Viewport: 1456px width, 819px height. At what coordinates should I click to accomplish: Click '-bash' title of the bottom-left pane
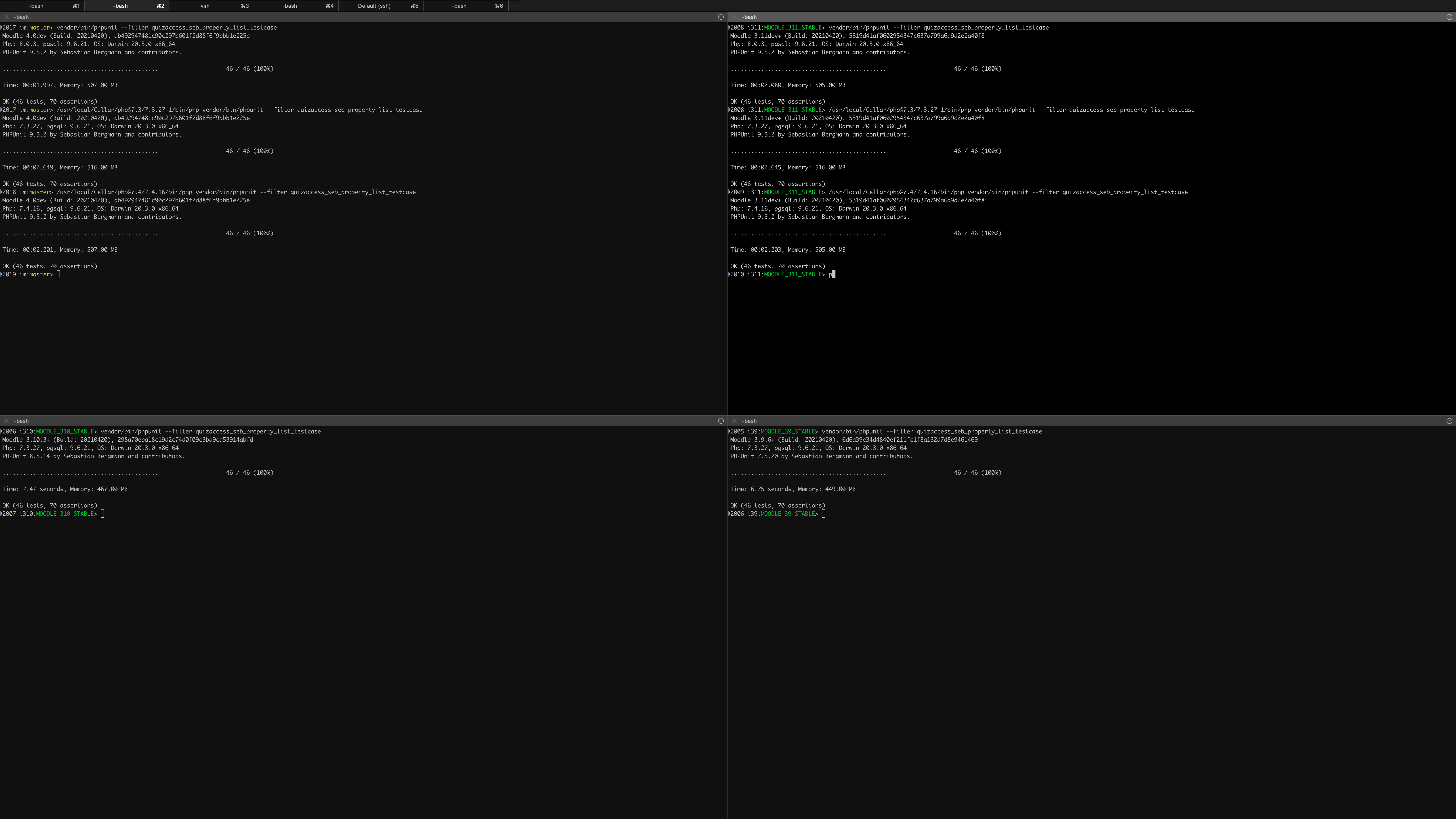point(22,421)
